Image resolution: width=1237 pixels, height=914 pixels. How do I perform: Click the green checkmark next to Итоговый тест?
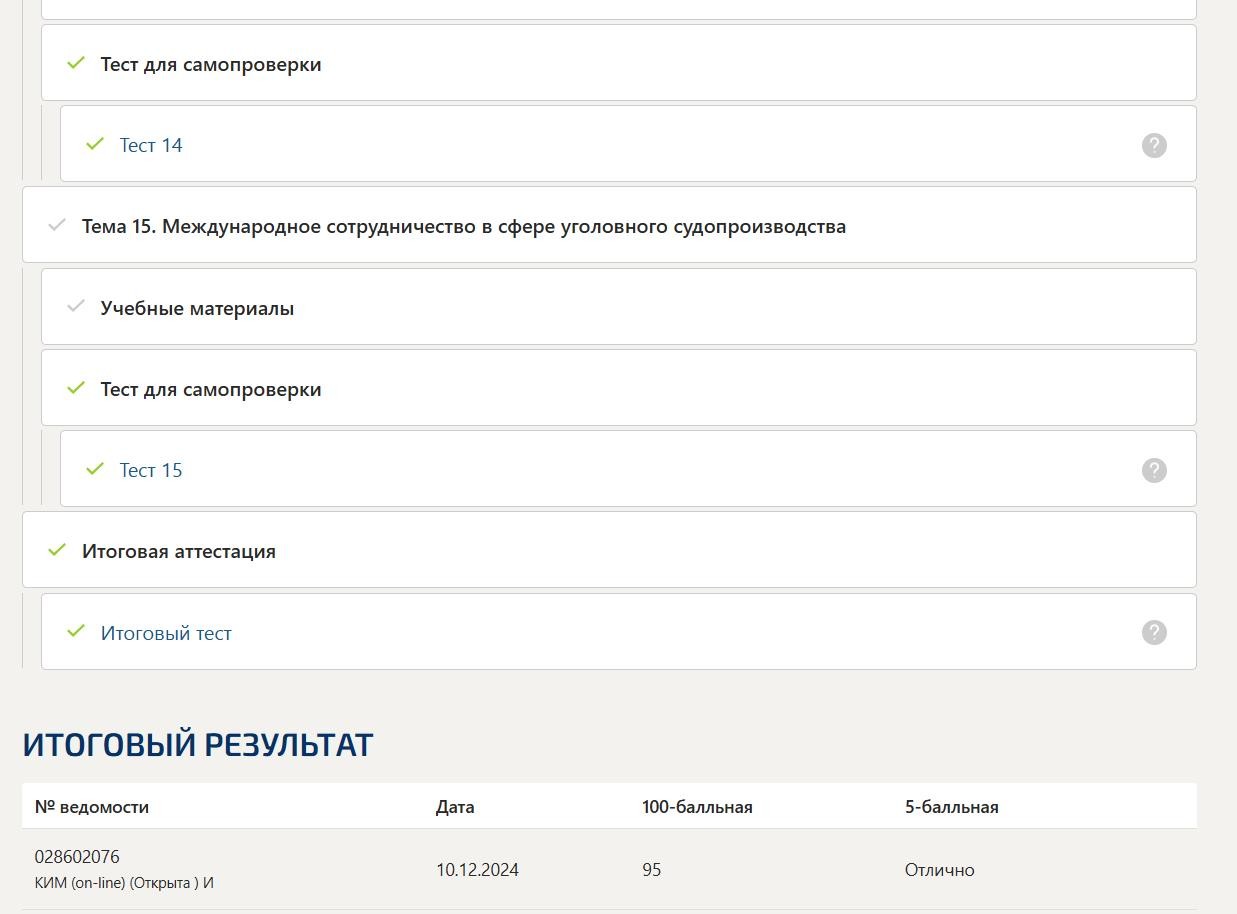76,631
